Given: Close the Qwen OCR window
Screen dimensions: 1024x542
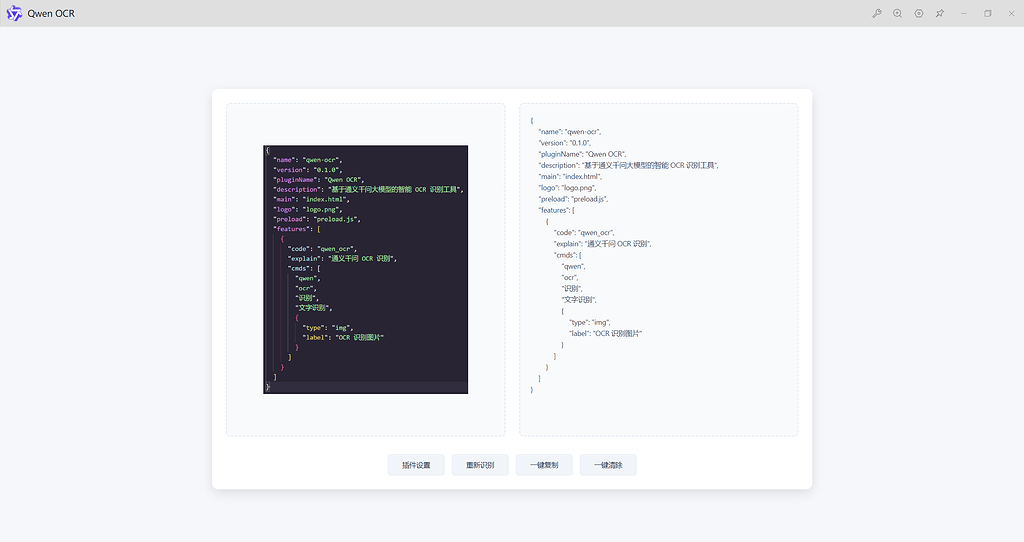Looking at the screenshot, I should point(1011,13).
